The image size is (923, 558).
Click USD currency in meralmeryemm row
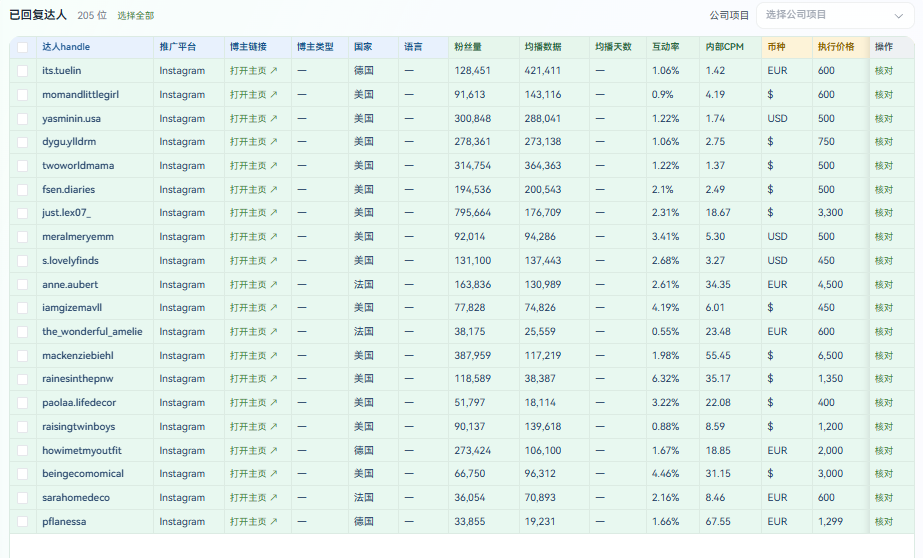point(777,237)
